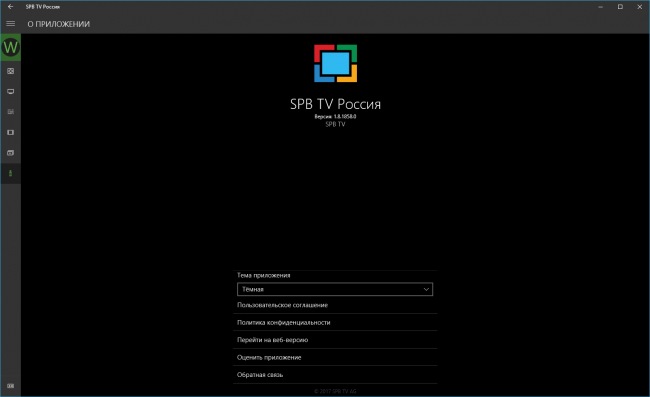Open the filled-rectangle sidebar icon
Viewport: 650px width, 397px height.
tap(10, 133)
